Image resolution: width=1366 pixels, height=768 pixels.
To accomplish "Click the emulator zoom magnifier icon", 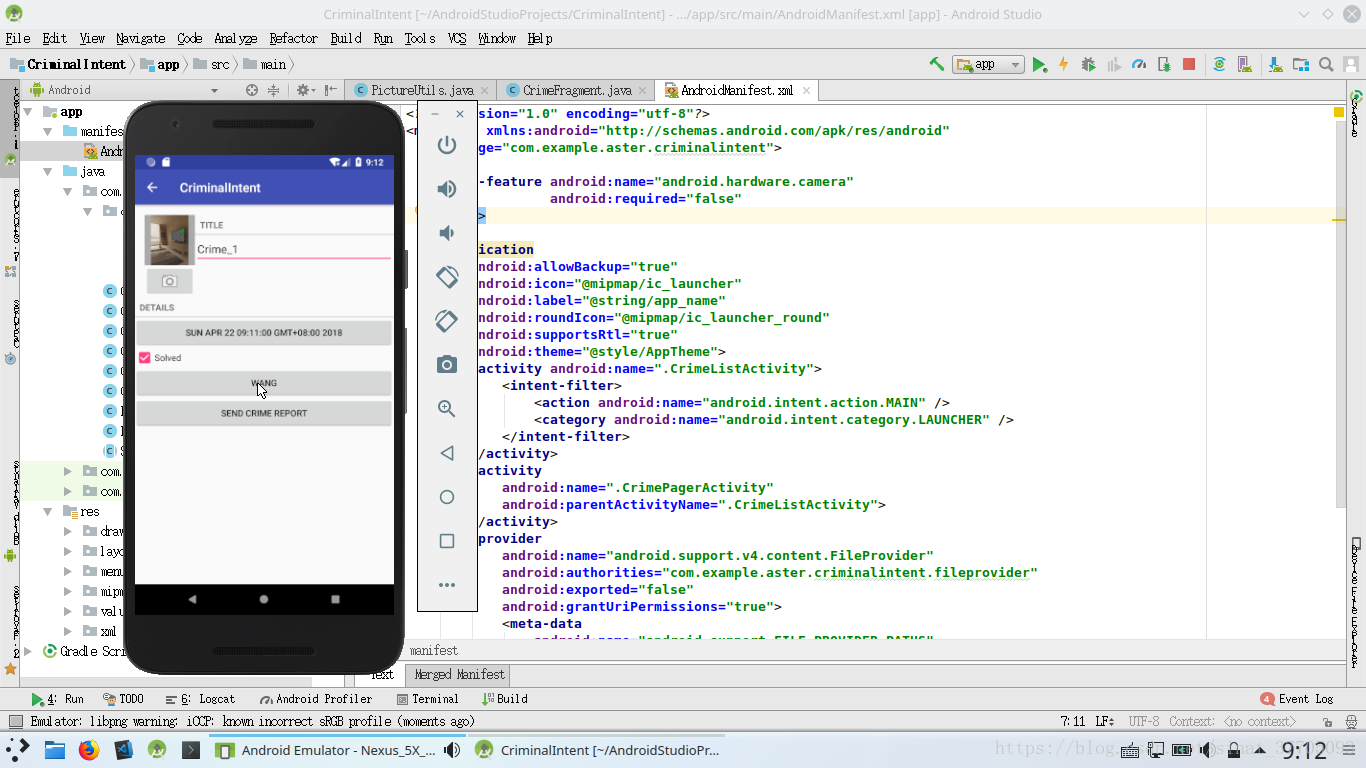I will tap(447, 409).
